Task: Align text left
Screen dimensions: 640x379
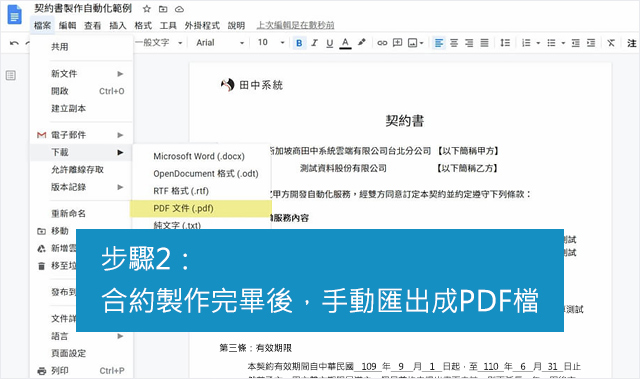Action: point(439,43)
